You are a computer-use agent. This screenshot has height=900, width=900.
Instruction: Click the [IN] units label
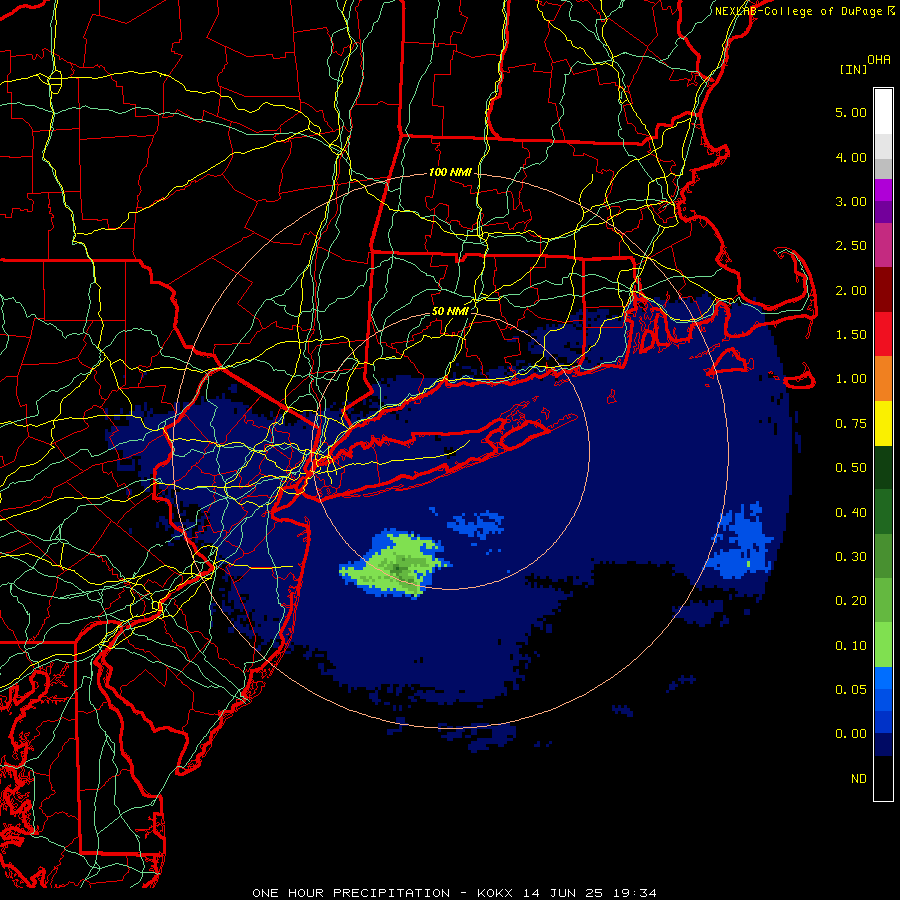coord(853,69)
